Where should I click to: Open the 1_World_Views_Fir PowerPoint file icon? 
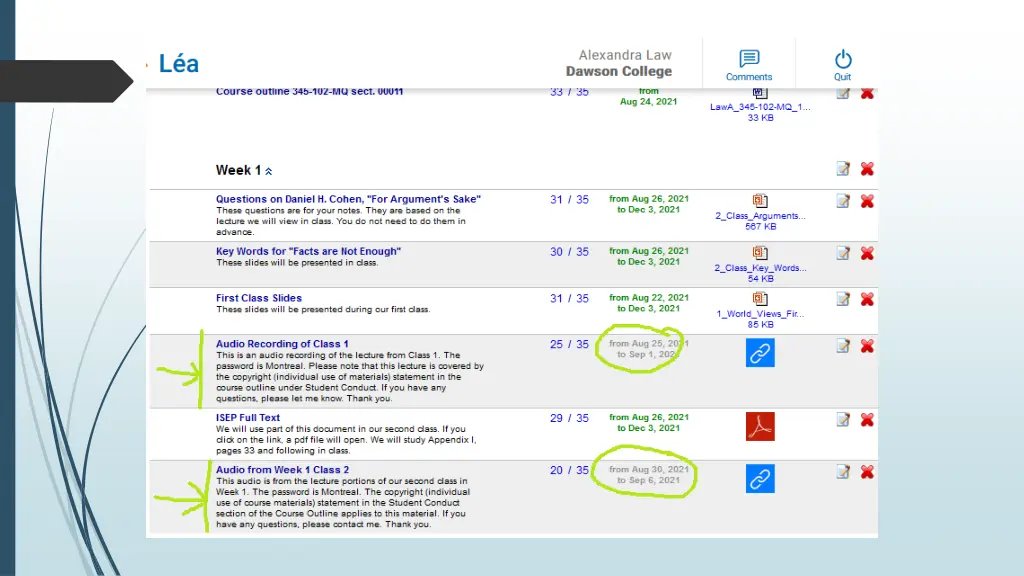point(760,298)
